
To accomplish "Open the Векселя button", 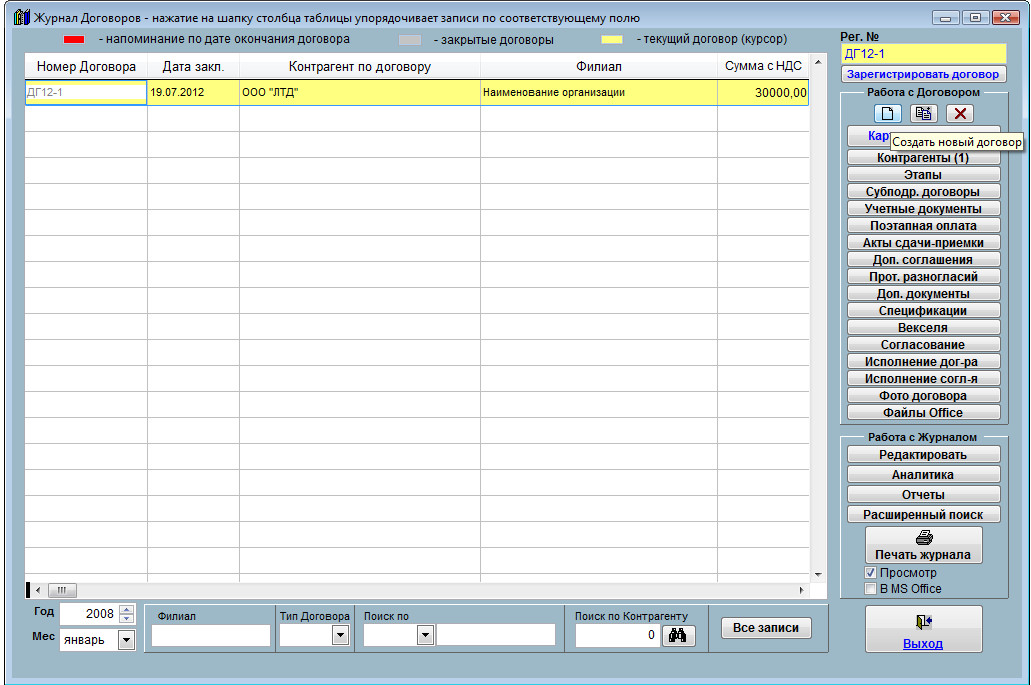I will coord(923,328).
